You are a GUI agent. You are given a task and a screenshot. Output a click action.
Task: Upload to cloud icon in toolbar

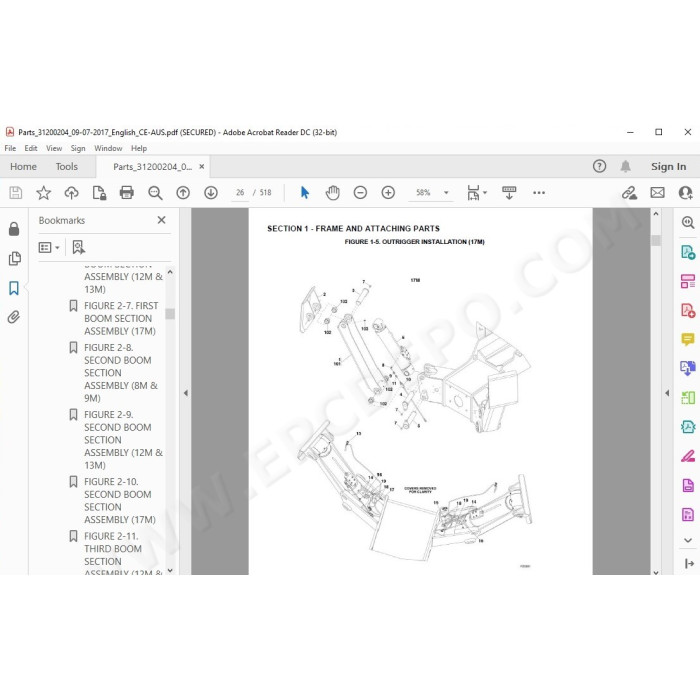click(x=71, y=193)
